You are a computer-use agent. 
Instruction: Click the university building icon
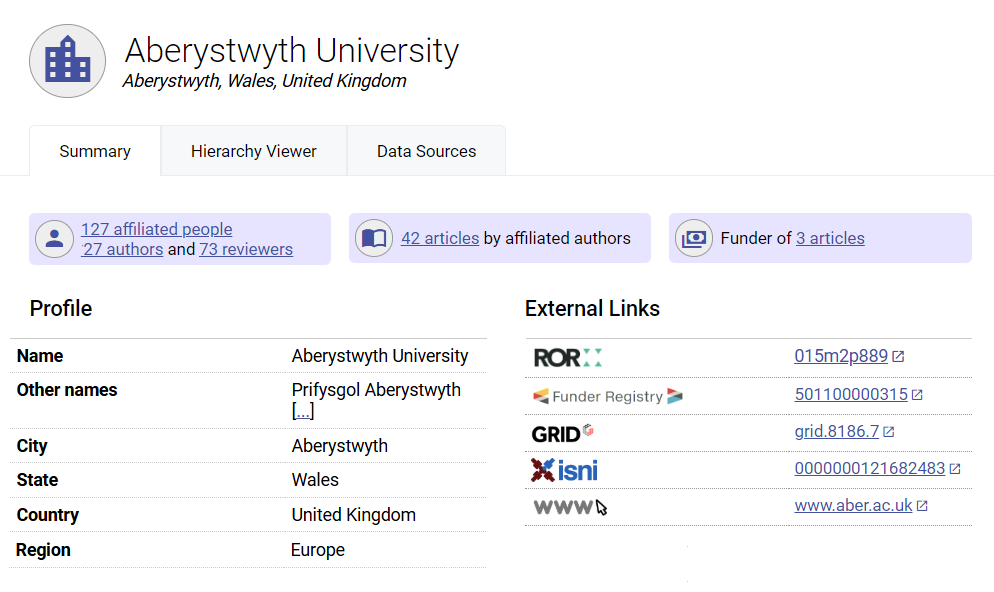67,61
